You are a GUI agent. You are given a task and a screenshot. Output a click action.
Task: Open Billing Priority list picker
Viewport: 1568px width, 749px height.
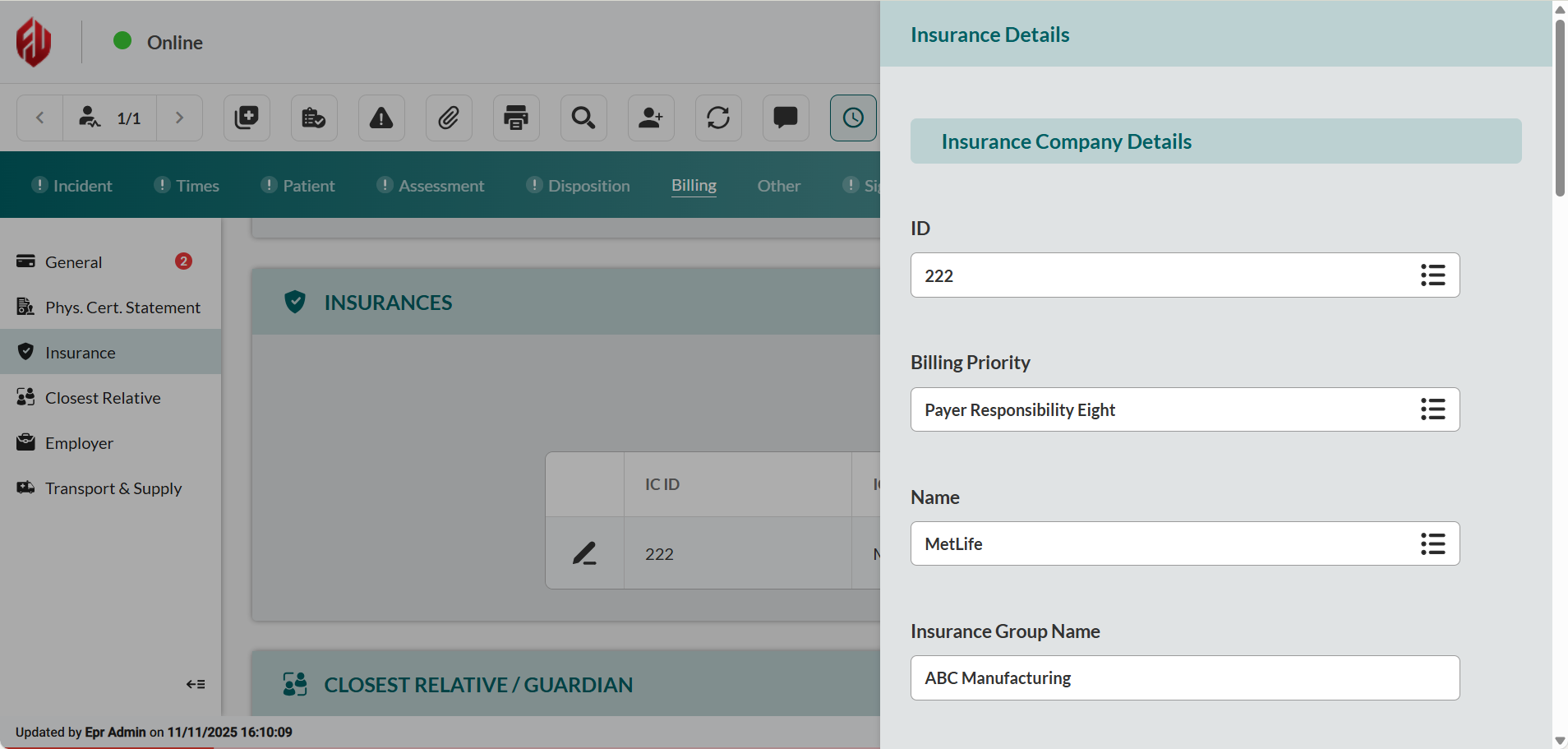(x=1432, y=409)
